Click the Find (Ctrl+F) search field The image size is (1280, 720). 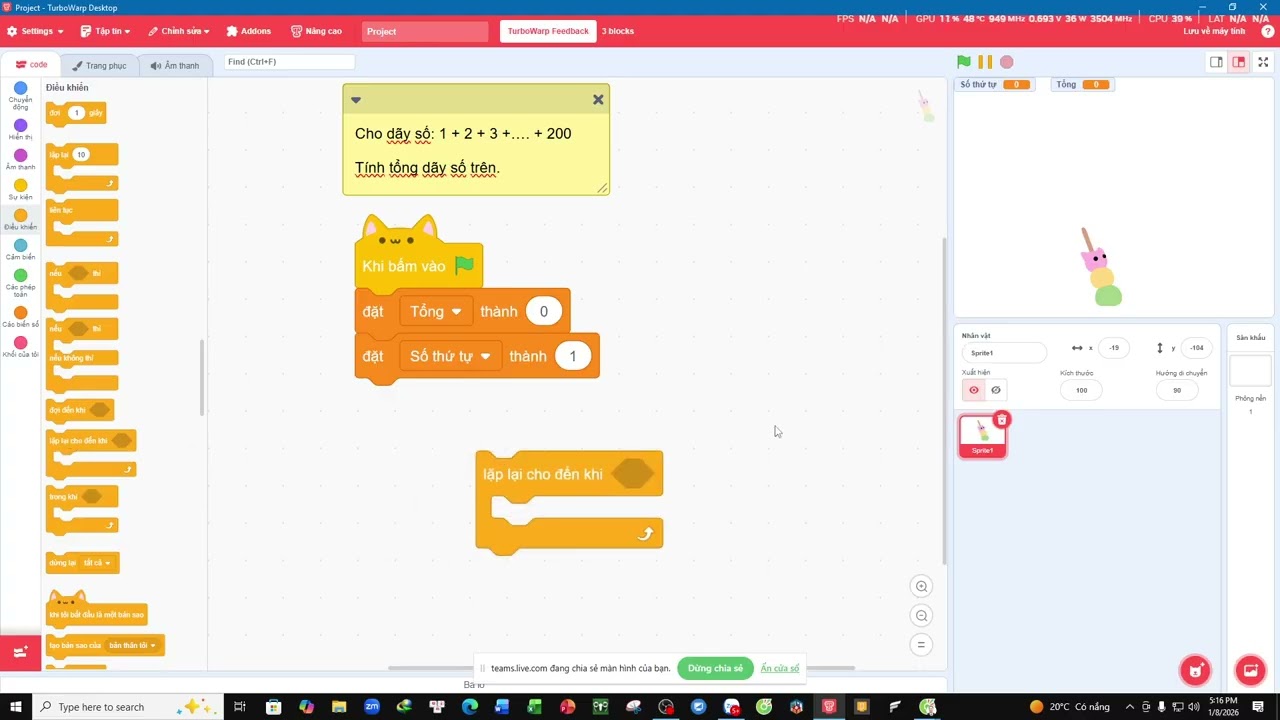click(289, 62)
